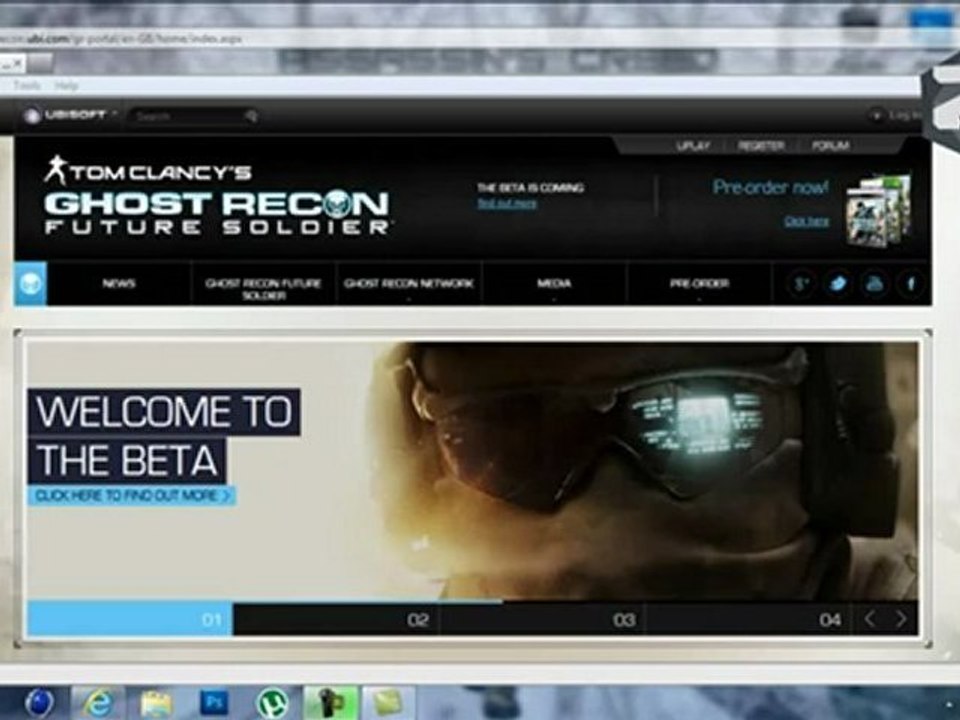Visit the FORUM link
This screenshot has width=960, height=720.
pos(830,146)
